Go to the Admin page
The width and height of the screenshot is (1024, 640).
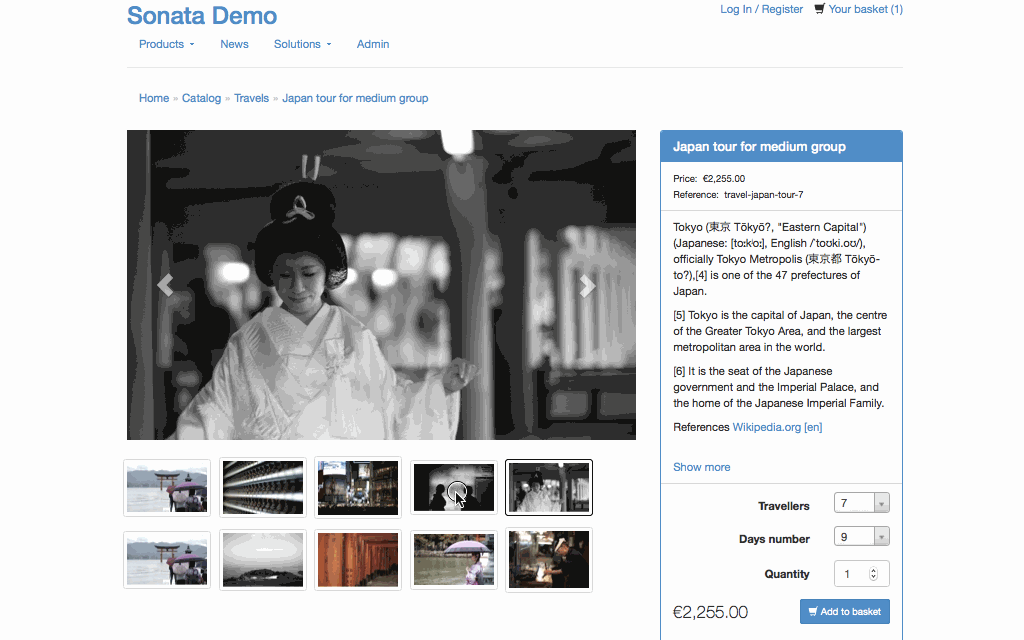click(x=373, y=44)
